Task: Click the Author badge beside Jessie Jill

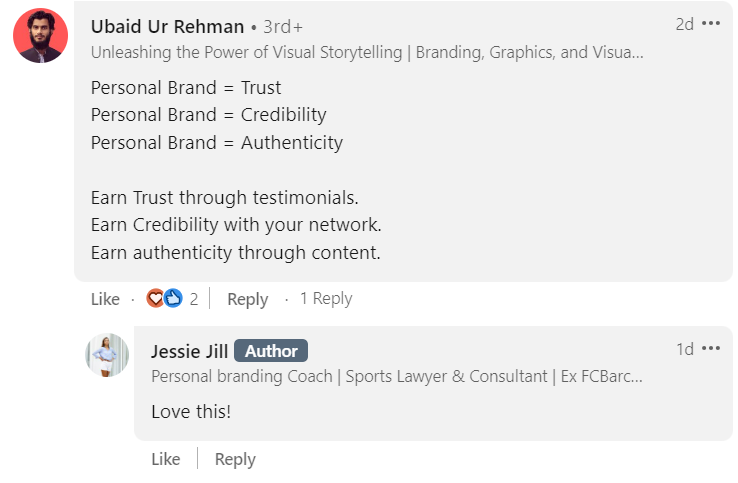Action: coord(271,351)
